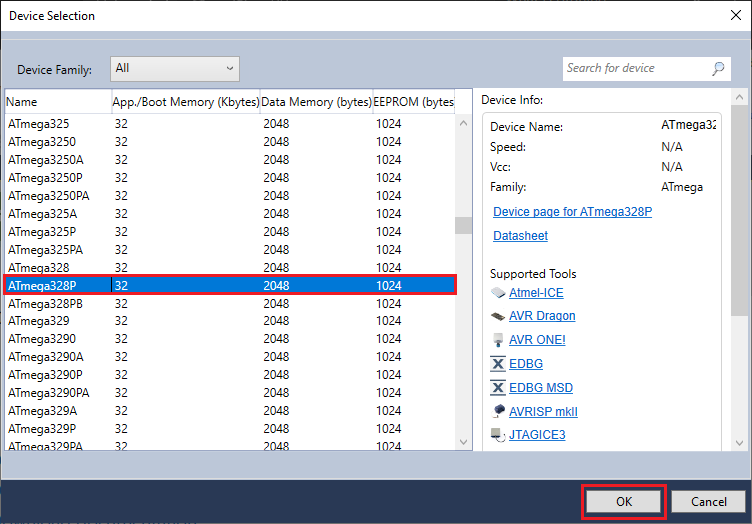Select the ATmega328 row

[230, 267]
